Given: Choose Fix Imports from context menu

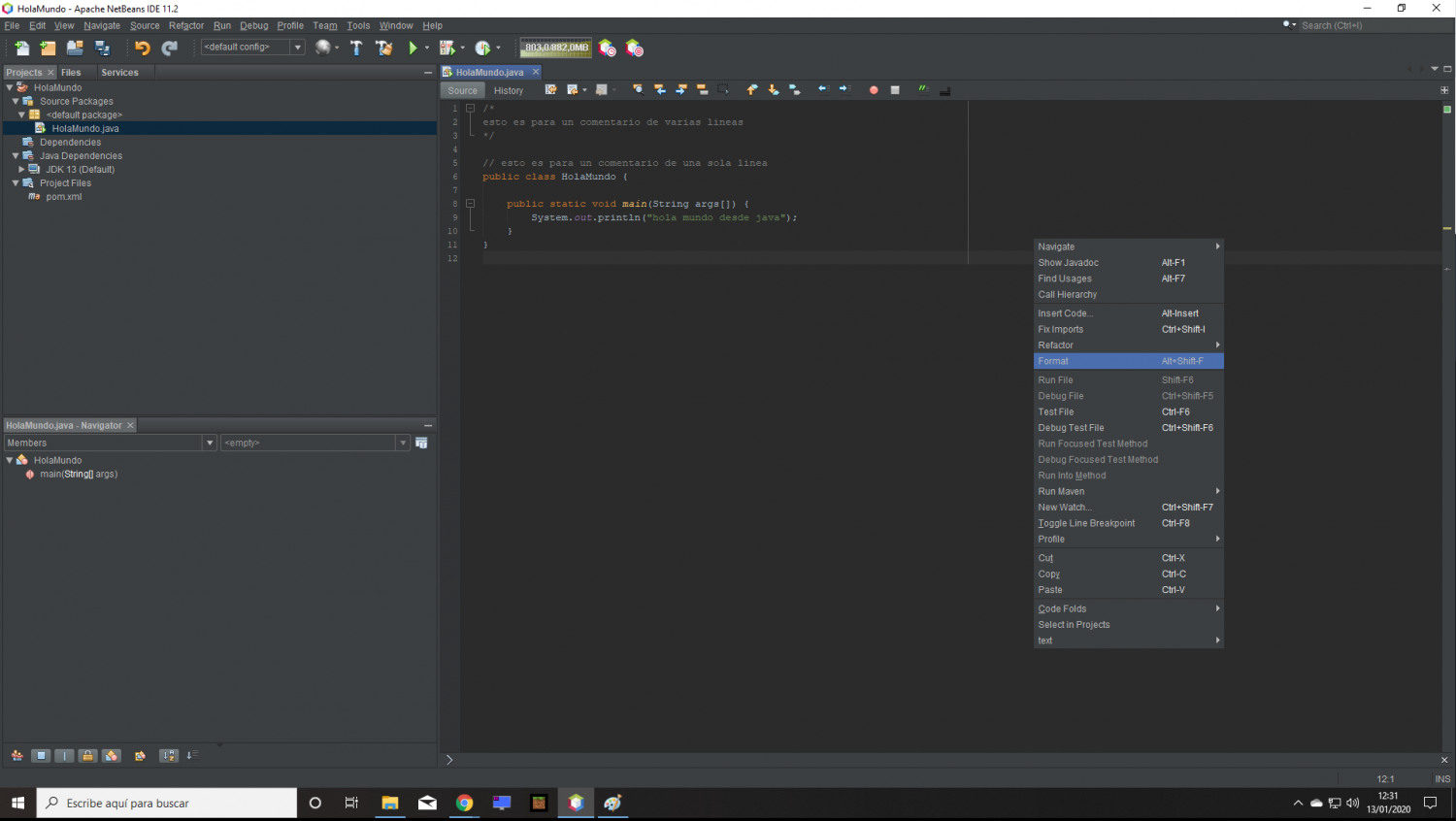Looking at the screenshot, I should point(1129,329).
